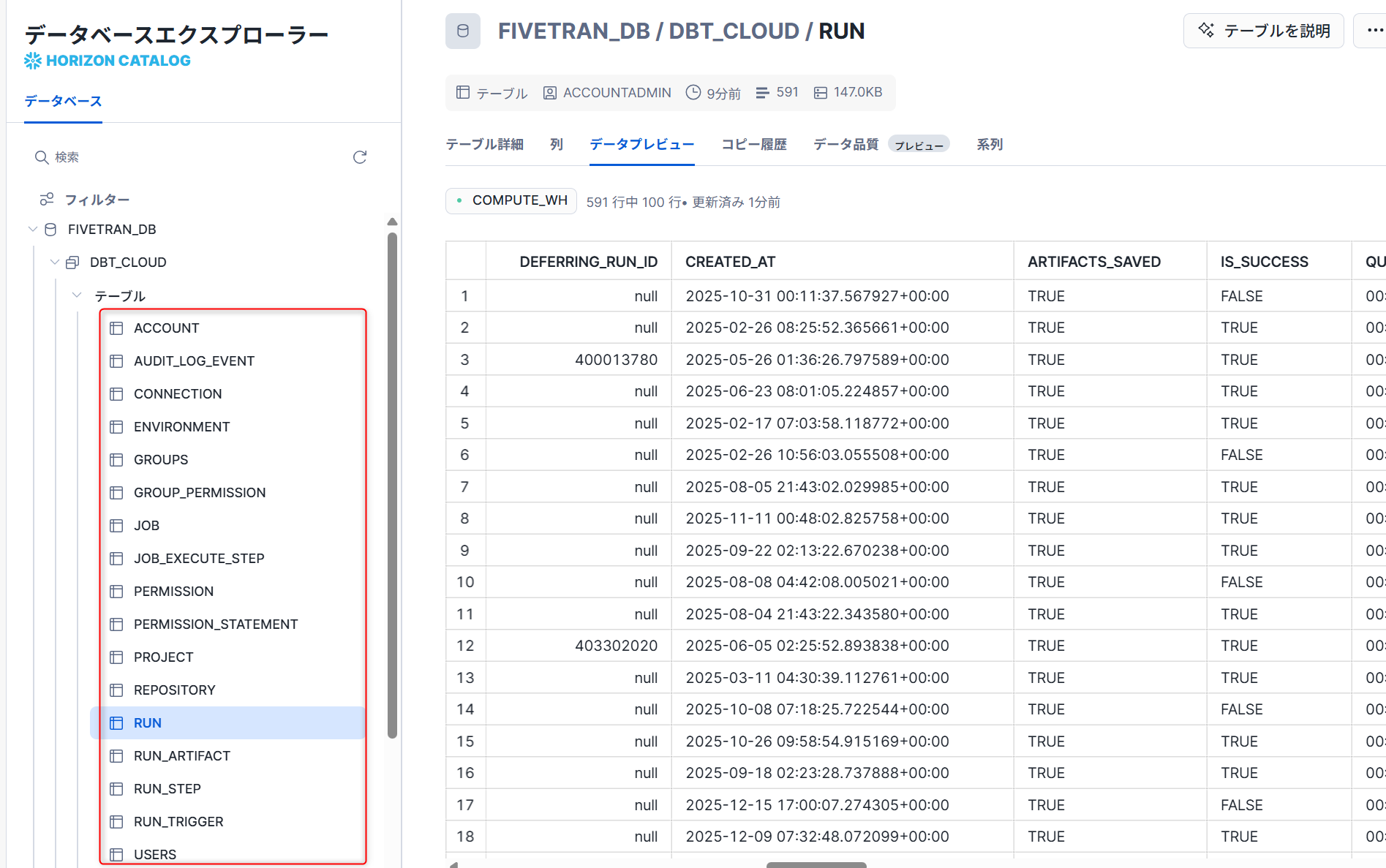Click the FIVETRAN_DB database icon in the tree
Viewport: 1386px width, 868px height.
50,230
